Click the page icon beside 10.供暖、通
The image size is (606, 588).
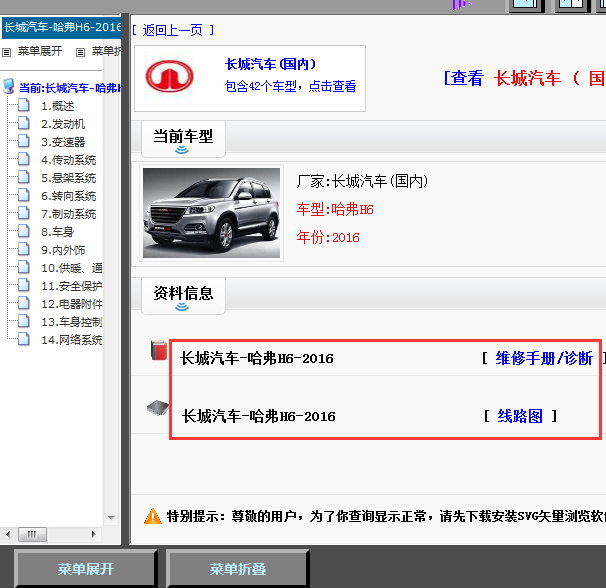(24, 267)
